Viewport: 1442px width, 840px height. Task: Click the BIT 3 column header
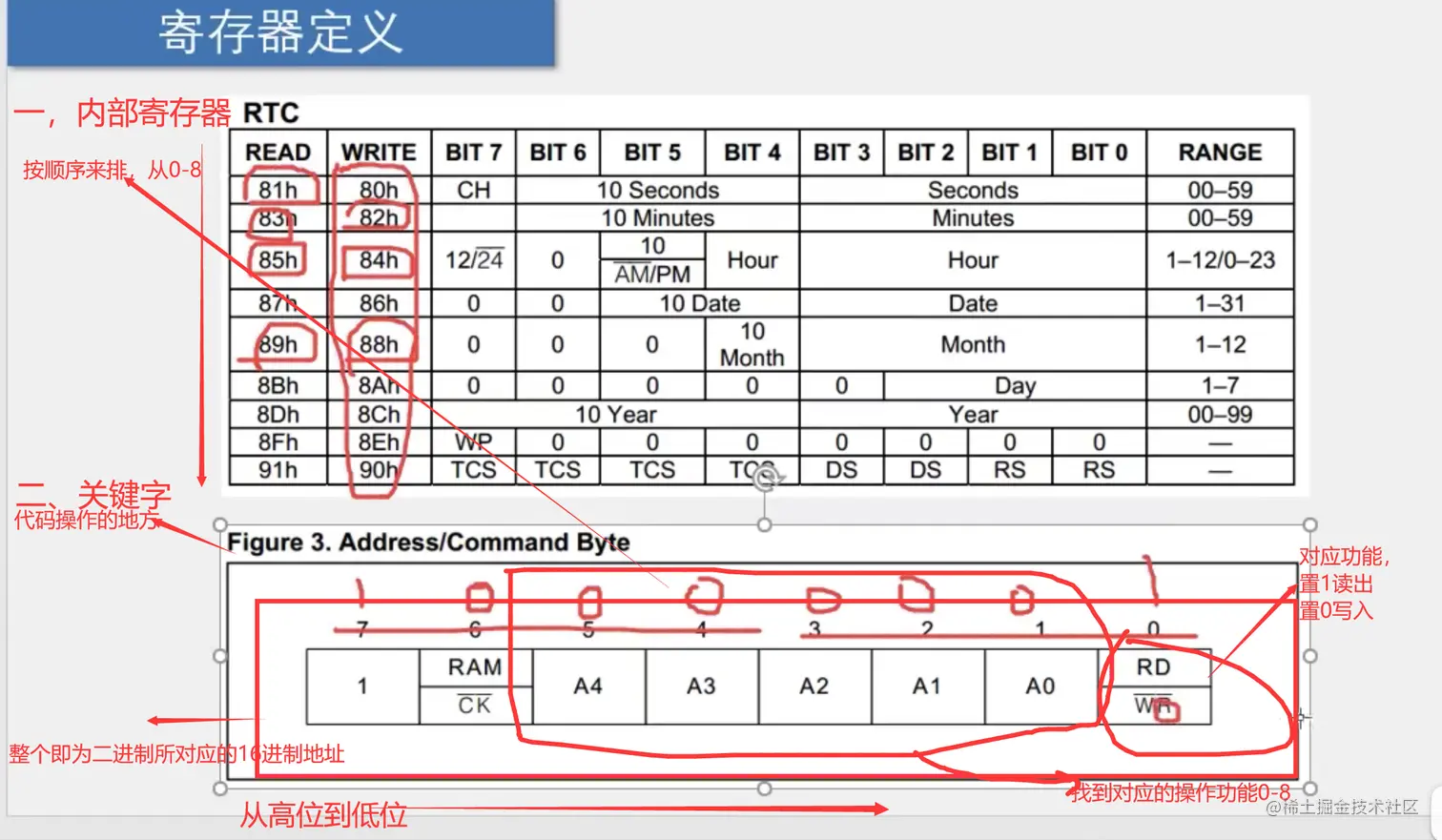(841, 153)
